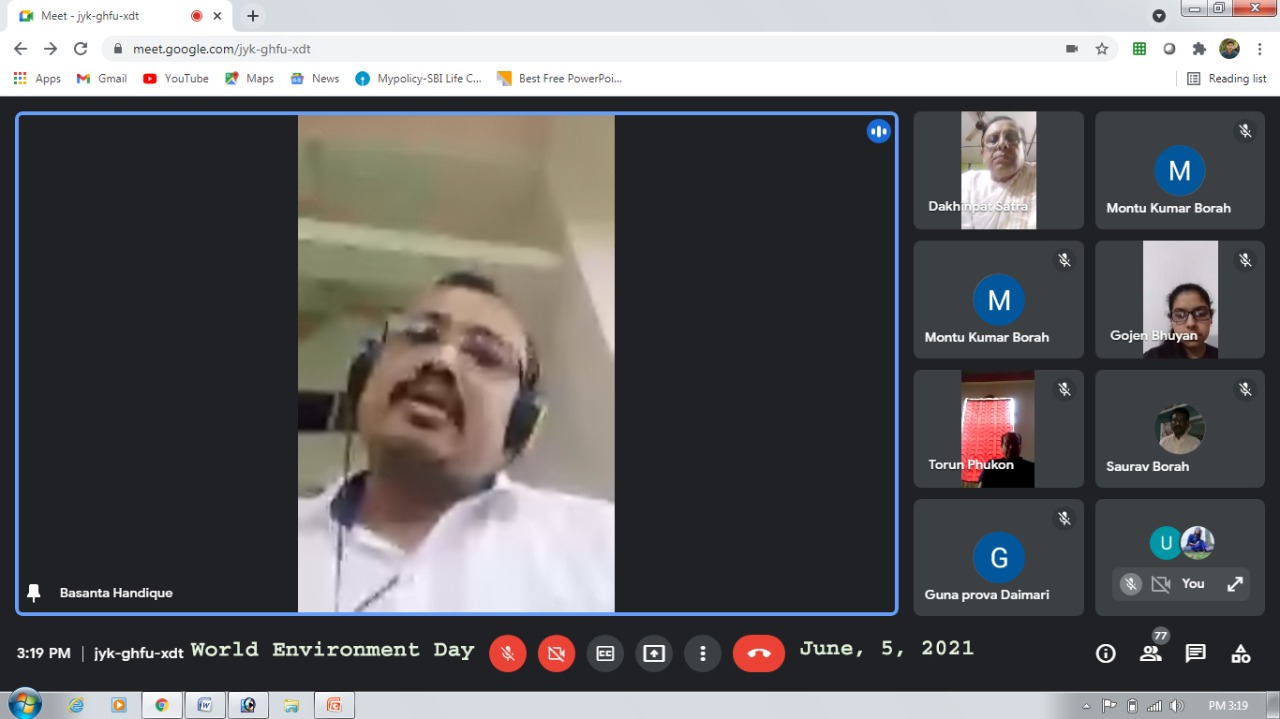Viewport: 1280px width, 719px height.
Task: Unpin Basanta Handique using pin icon
Action: tap(34, 593)
